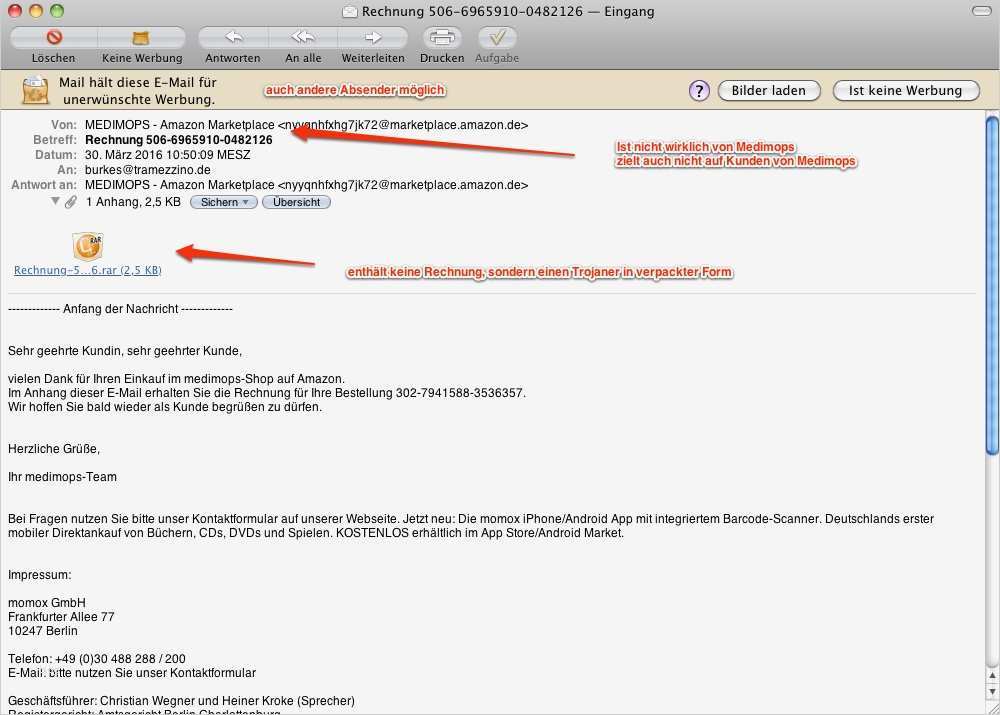This screenshot has width=1000, height=715.
Task: Click recipient burkes@tramezzino.de
Action: [148, 170]
